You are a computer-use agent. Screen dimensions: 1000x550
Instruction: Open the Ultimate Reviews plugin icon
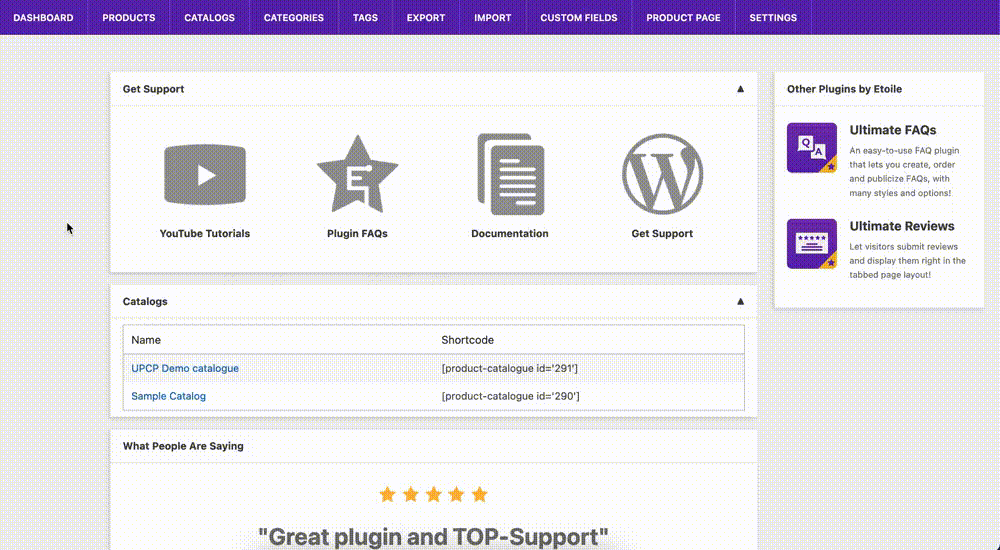[x=811, y=244]
